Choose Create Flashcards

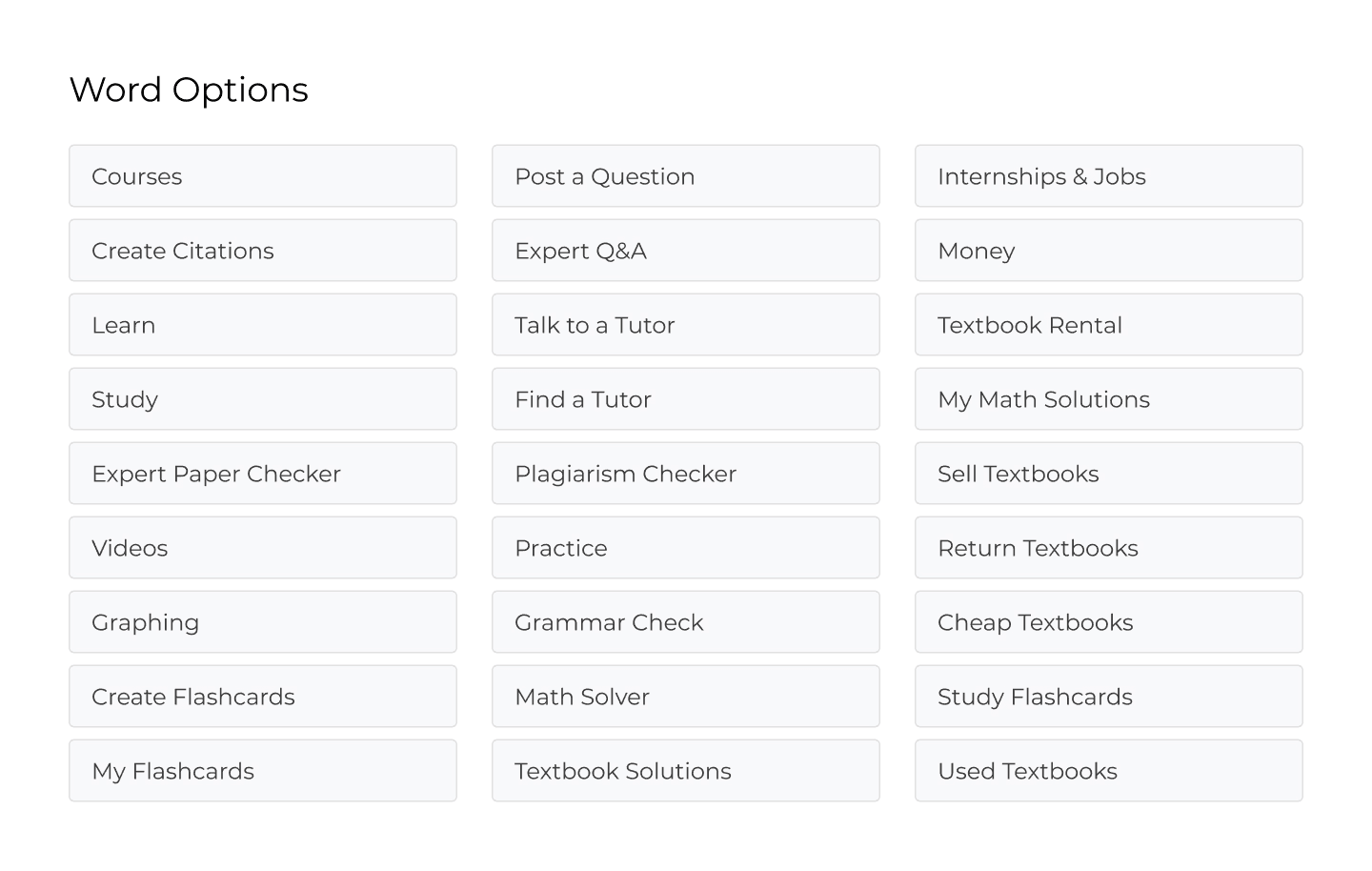pos(262,697)
